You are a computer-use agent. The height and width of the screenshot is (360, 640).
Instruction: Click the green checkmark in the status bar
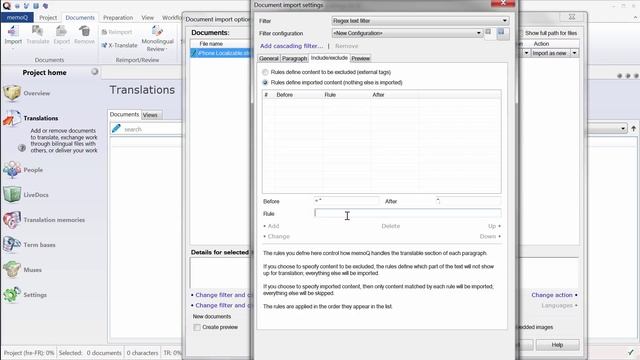tap(631, 352)
